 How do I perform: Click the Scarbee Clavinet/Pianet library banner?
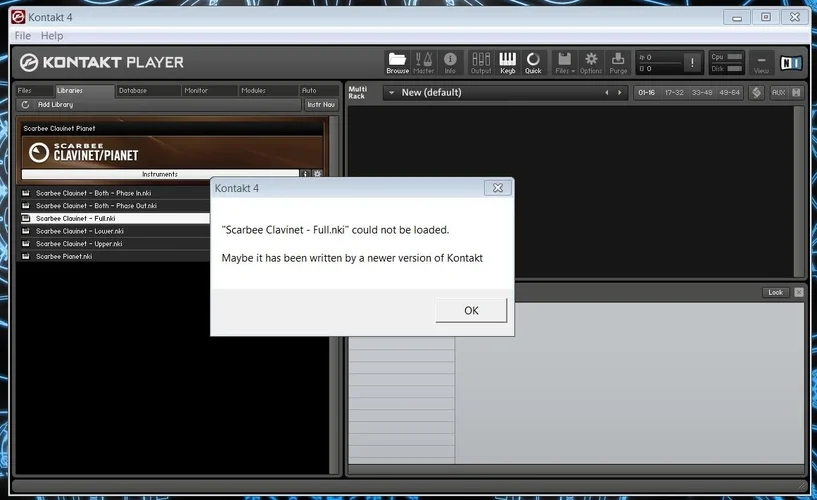172,153
